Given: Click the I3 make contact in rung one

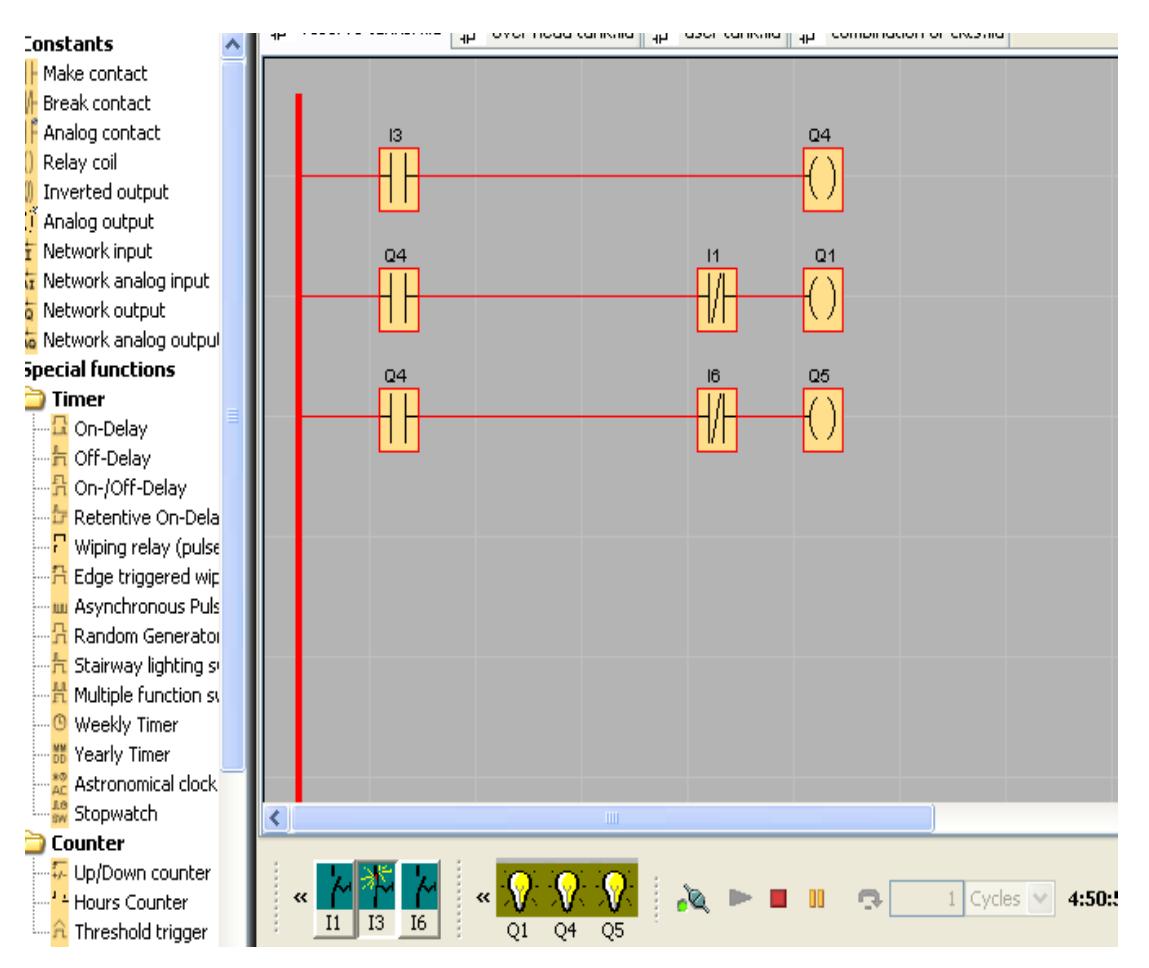Looking at the screenshot, I should tap(399, 180).
